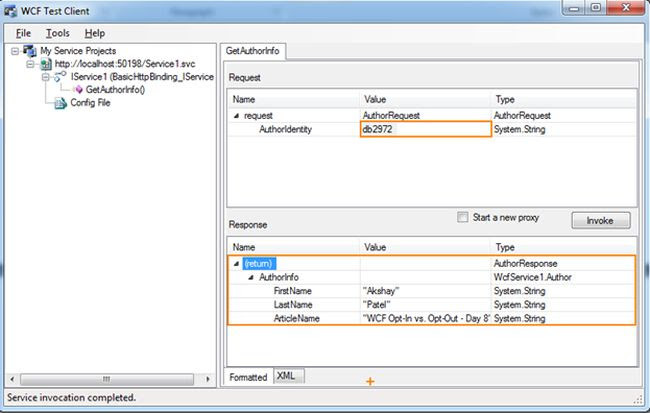Select GetAuthorInfo() in the tree
Viewport: 650px width, 413px height.
pyautogui.click(x=115, y=90)
